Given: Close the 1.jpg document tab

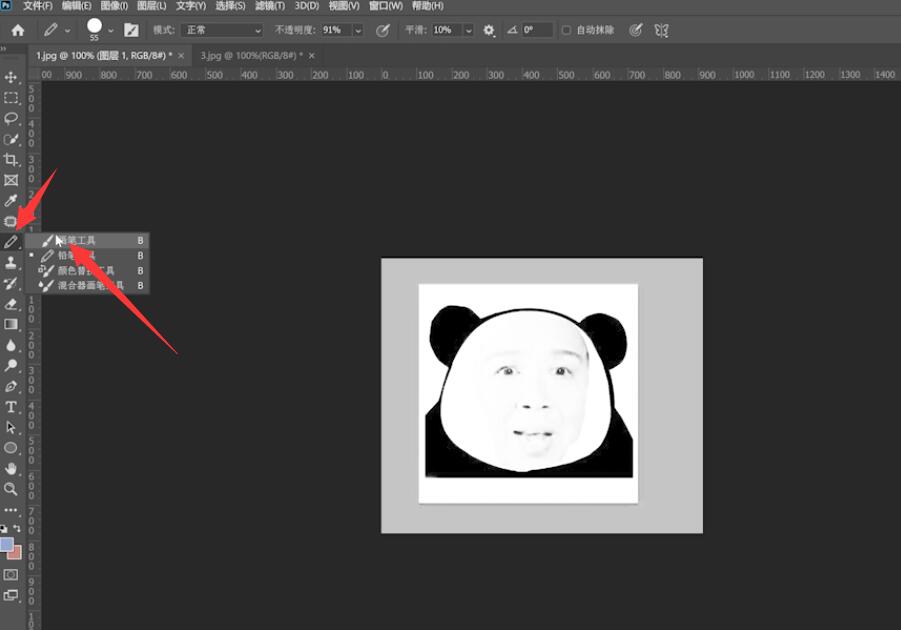Looking at the screenshot, I should point(181,56).
